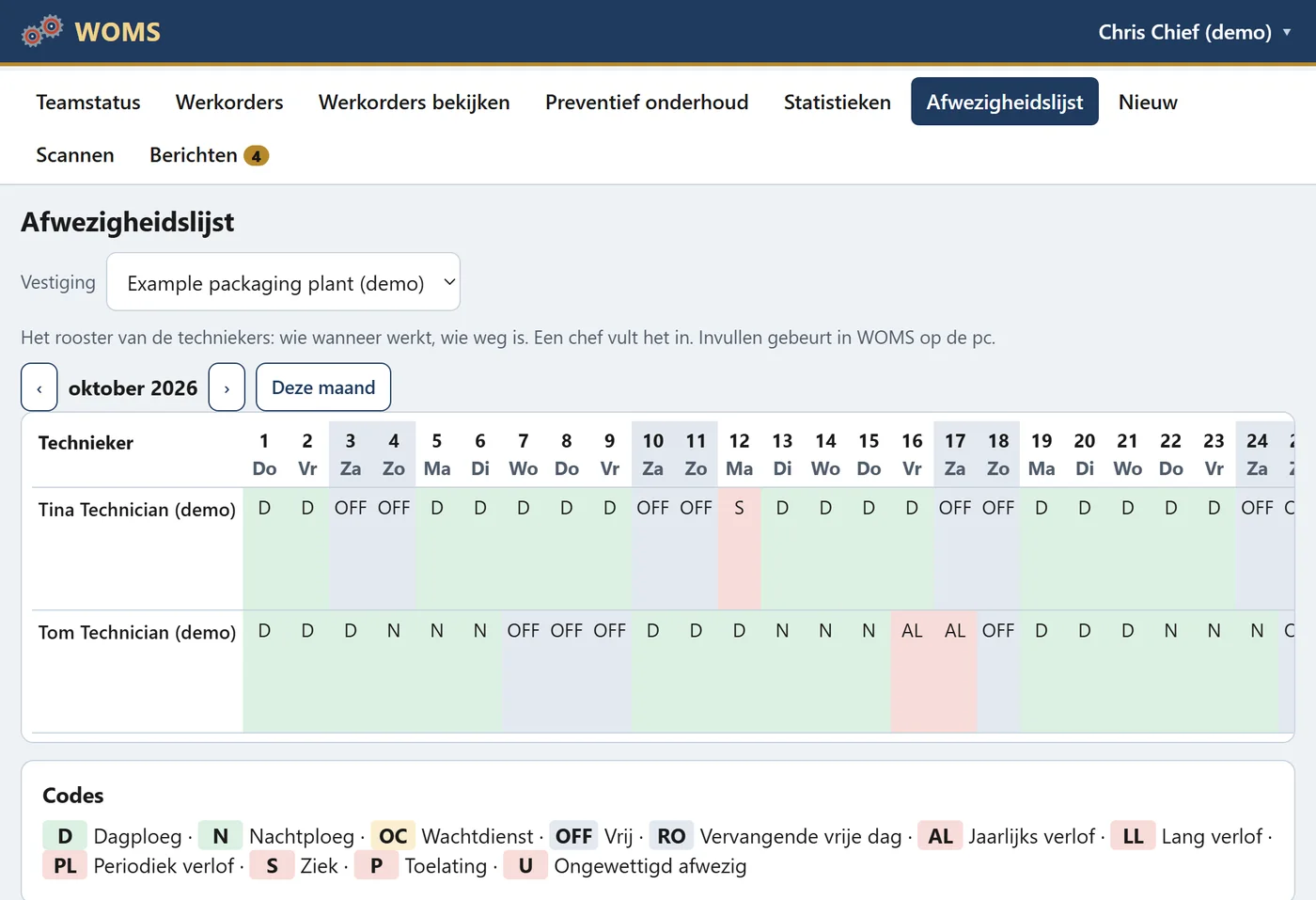Click the D Dagploeg code badge in legend

tap(65, 836)
